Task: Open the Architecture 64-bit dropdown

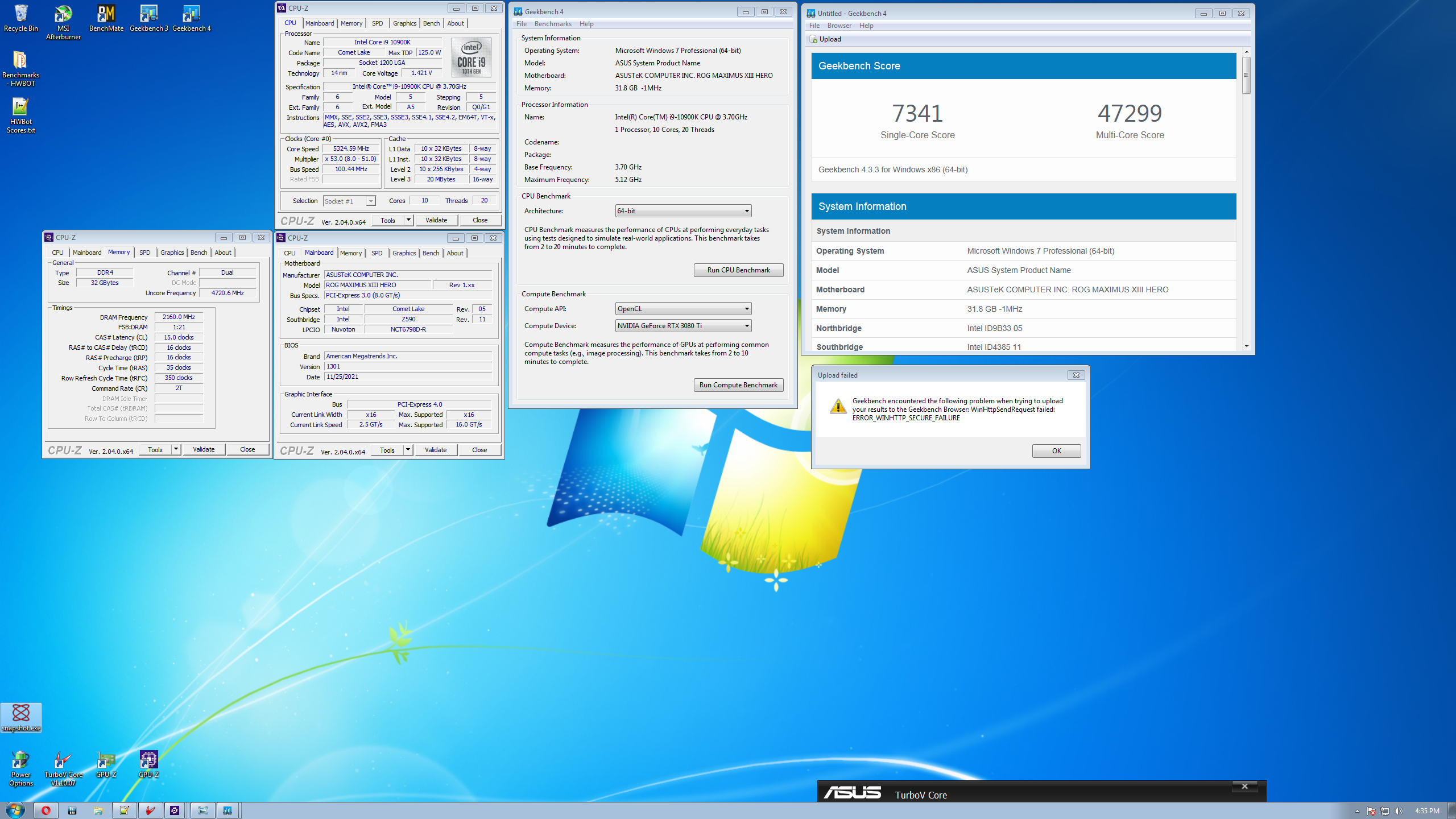Action: coord(683,211)
